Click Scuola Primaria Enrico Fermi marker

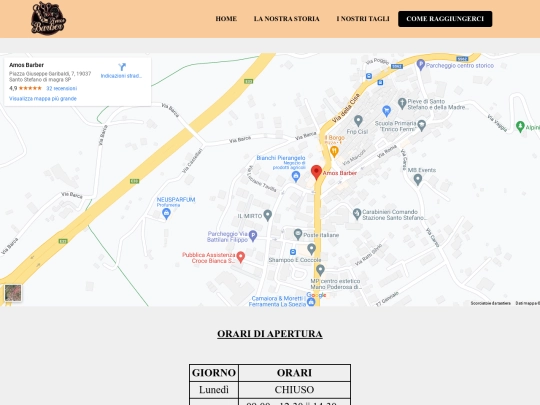[422, 125]
